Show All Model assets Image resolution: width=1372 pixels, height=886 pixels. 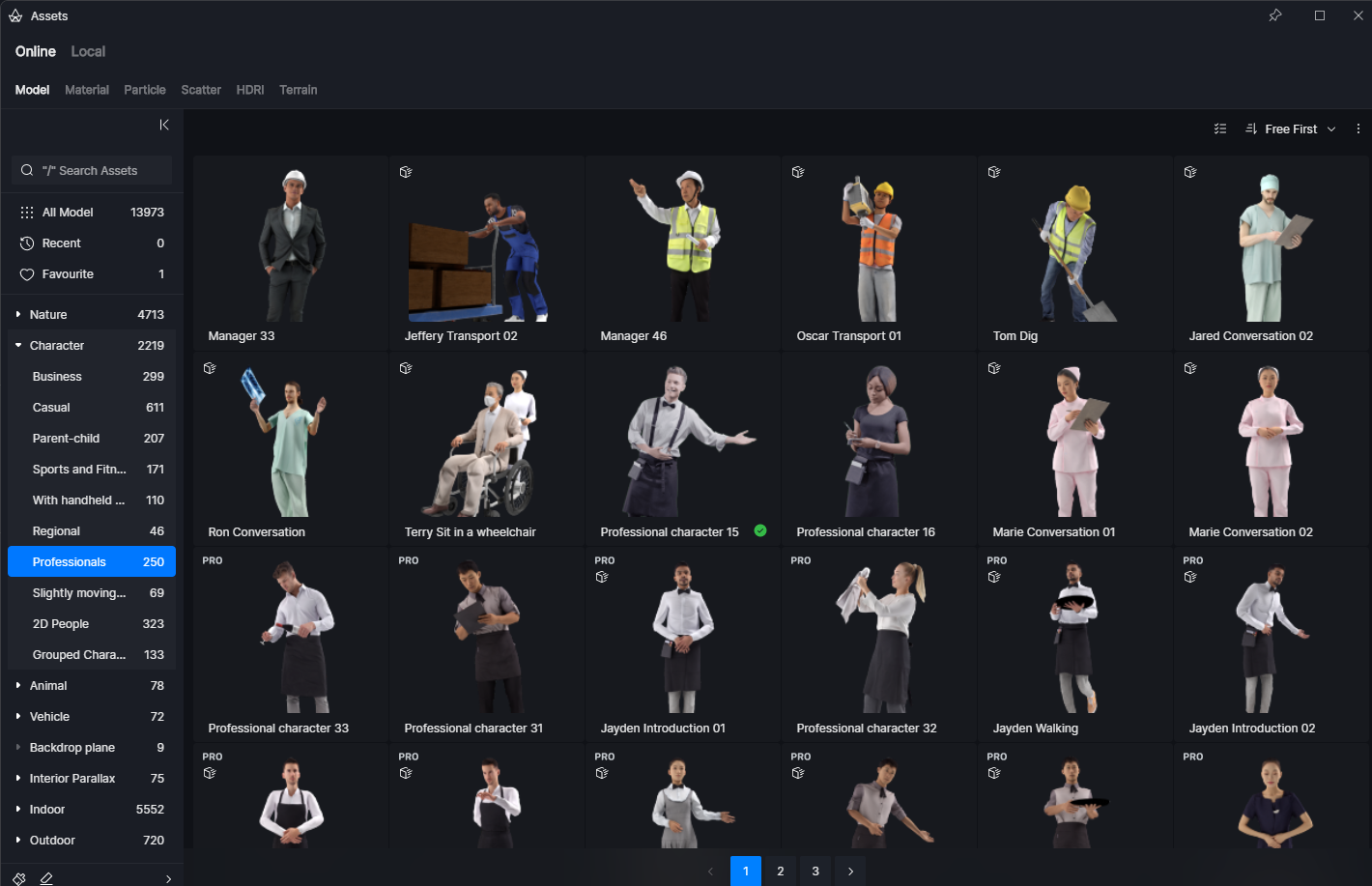point(92,212)
